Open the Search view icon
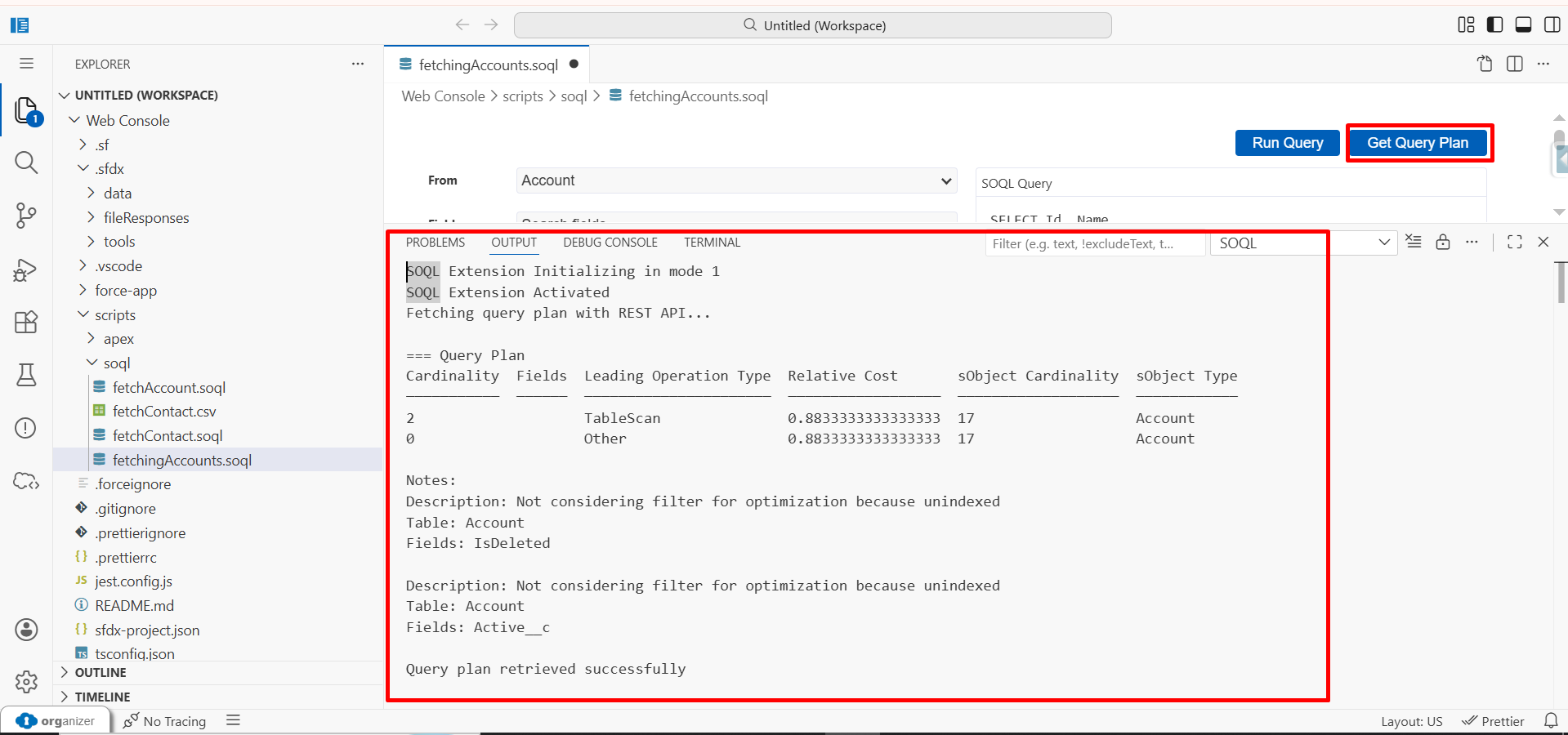The width and height of the screenshot is (1568, 735). point(26,163)
